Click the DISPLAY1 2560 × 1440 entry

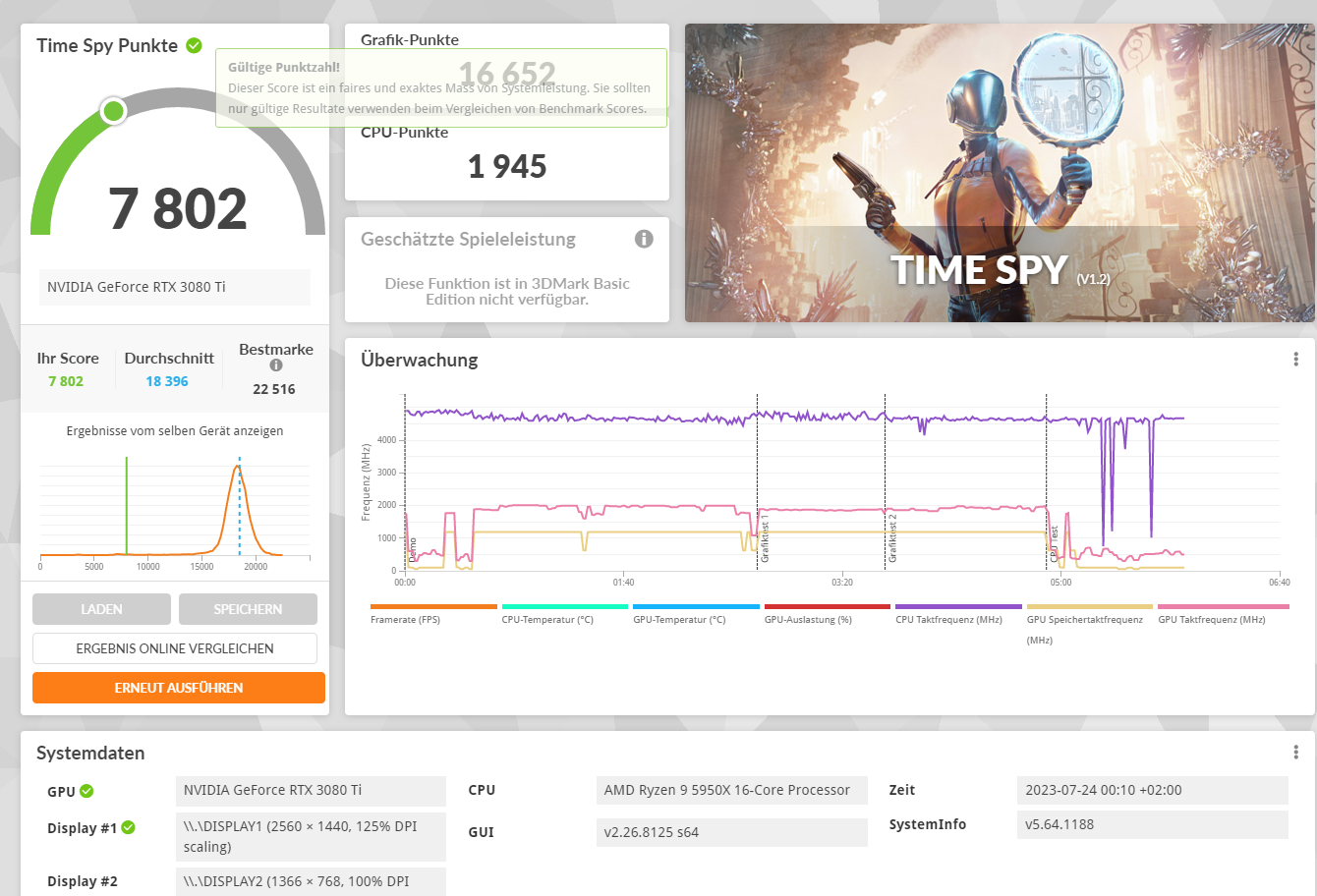tap(311, 836)
